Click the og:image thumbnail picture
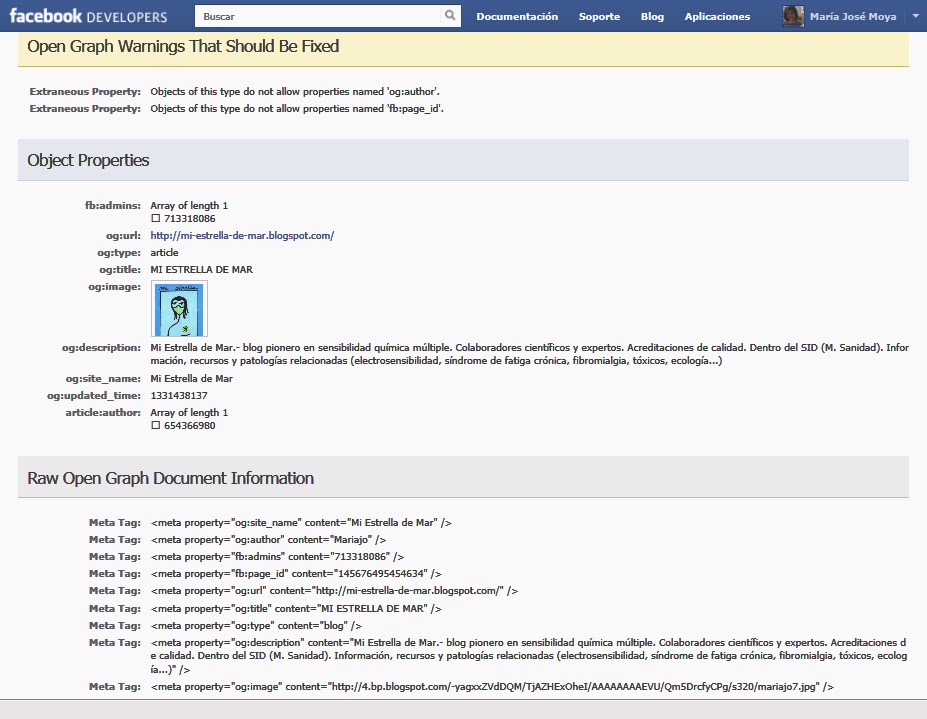This screenshot has width=927, height=719. 180,309
